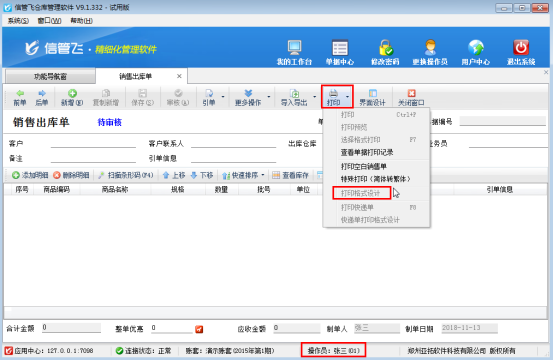Click 更换操作员 user icon
Image resolution: width=553 pixels, height=361 pixels.
(430, 47)
